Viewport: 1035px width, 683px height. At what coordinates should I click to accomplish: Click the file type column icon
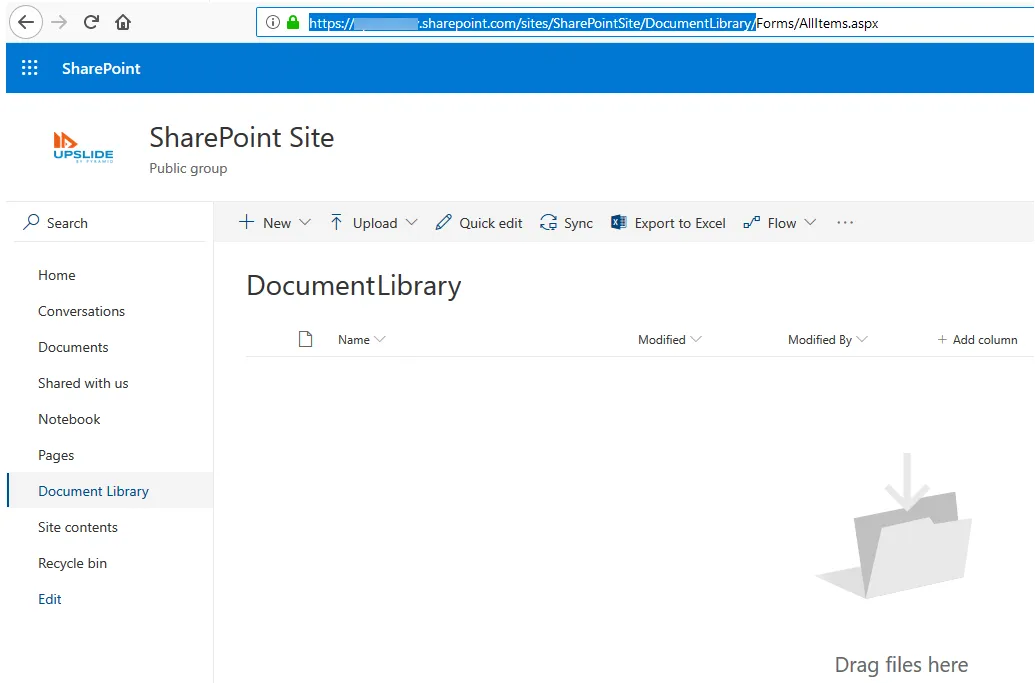305,339
